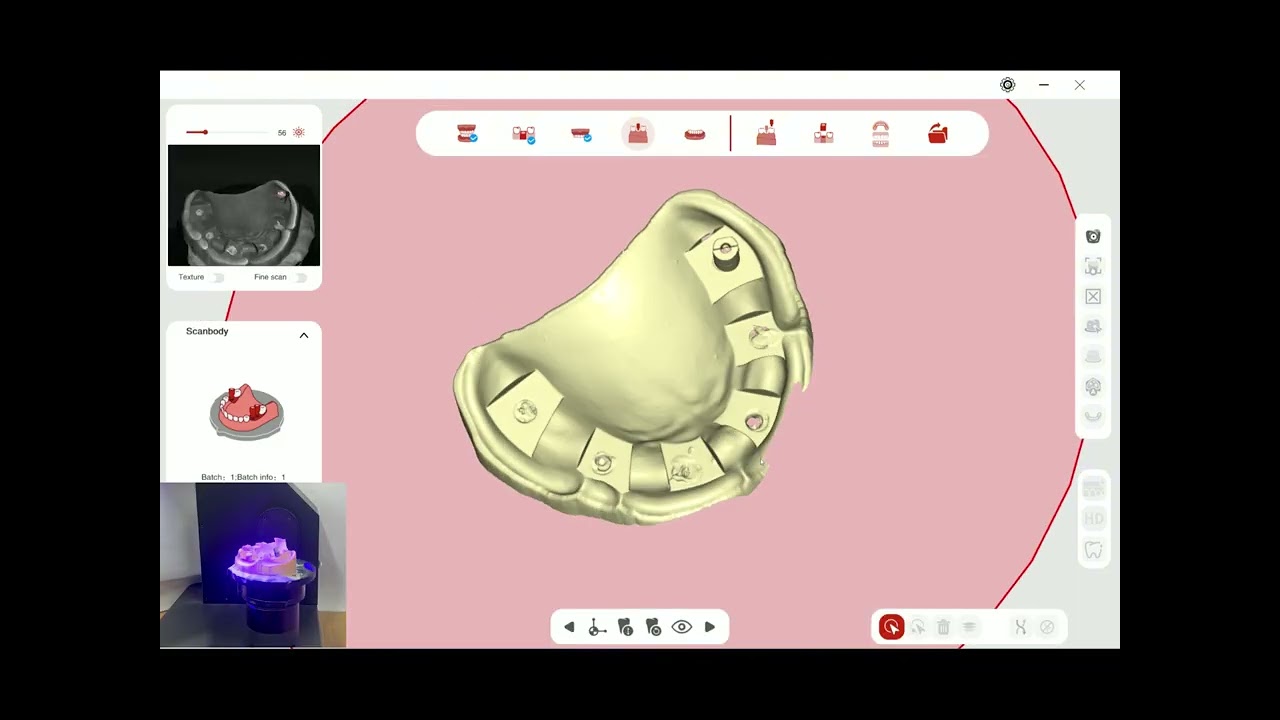
Task: Click the red export folder icon
Action: (938, 133)
